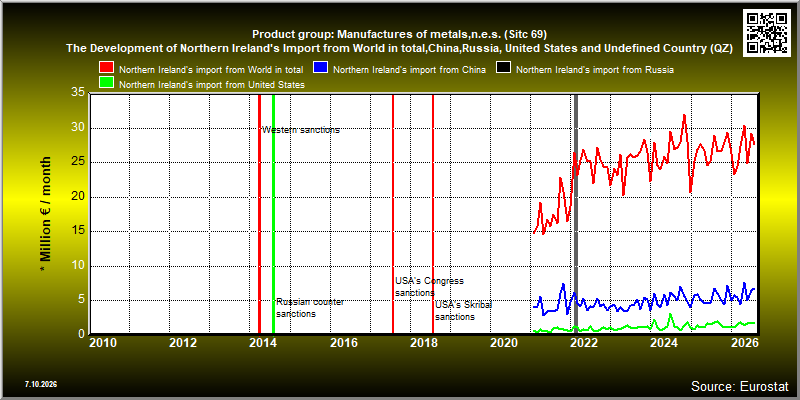Click the x-axis label 2026
The height and width of the screenshot is (400, 800).
(x=744, y=342)
